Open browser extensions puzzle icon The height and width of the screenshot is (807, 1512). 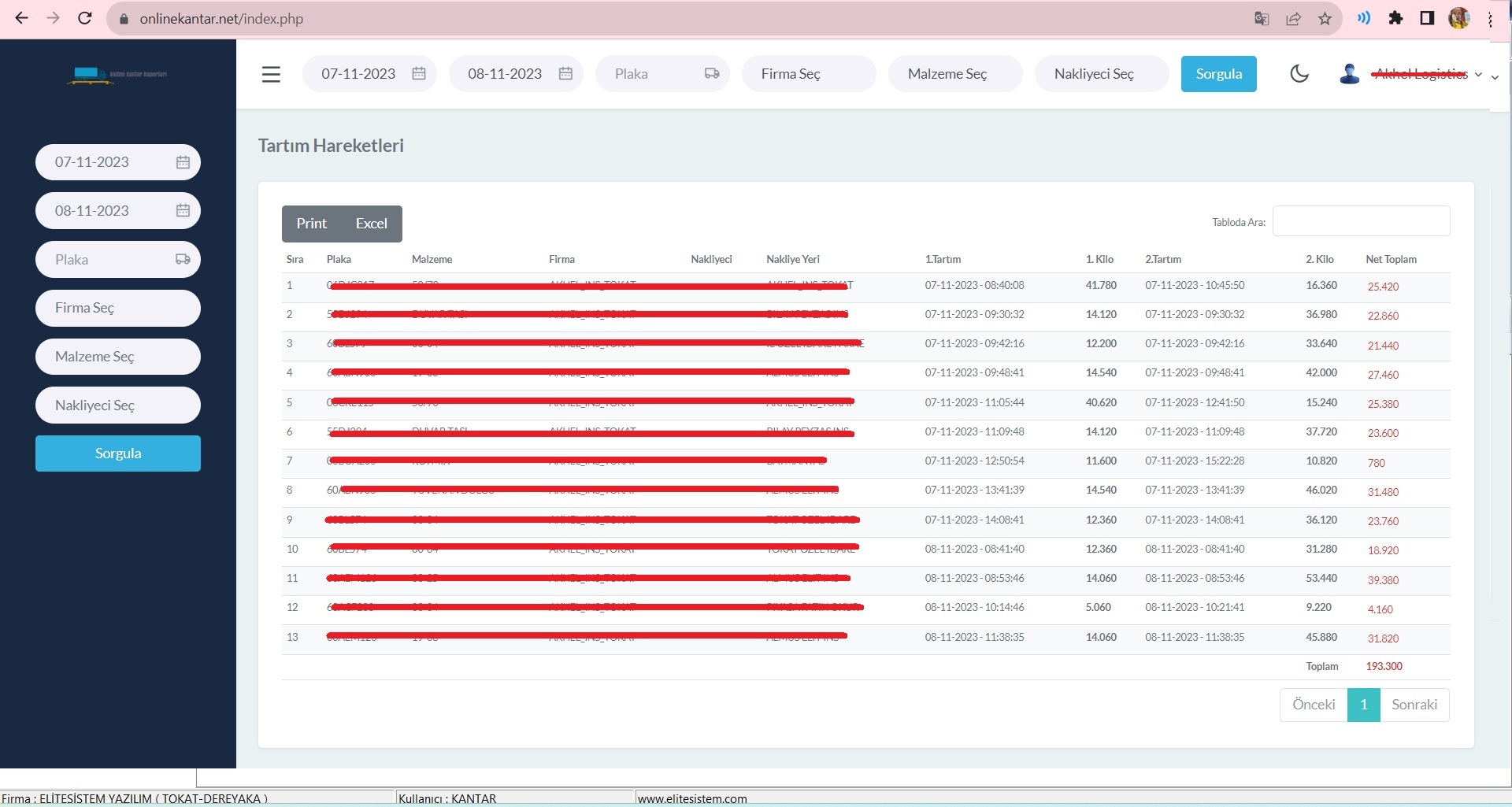coord(1395,18)
